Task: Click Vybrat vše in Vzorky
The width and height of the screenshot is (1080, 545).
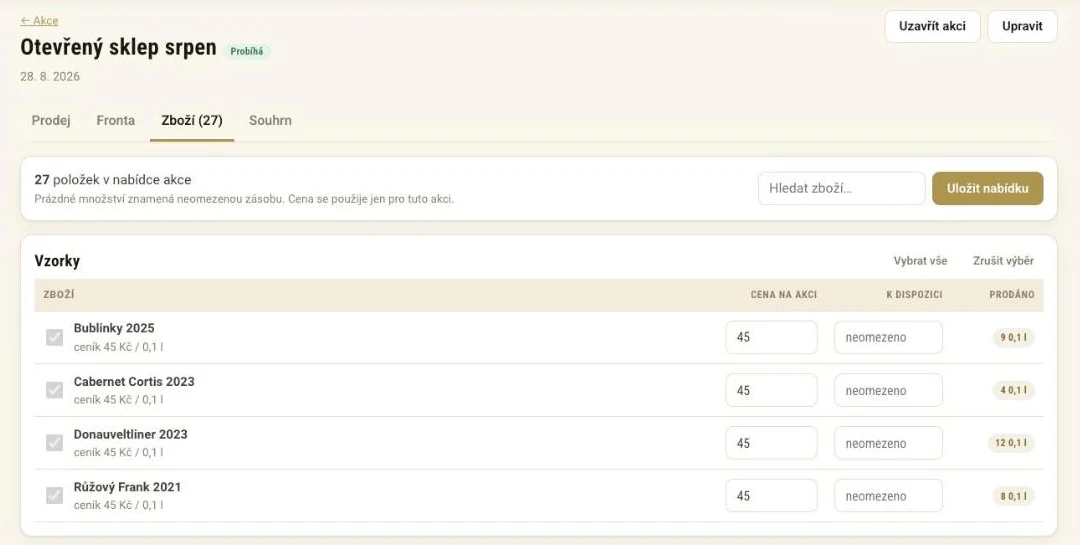Action: [x=920, y=261]
